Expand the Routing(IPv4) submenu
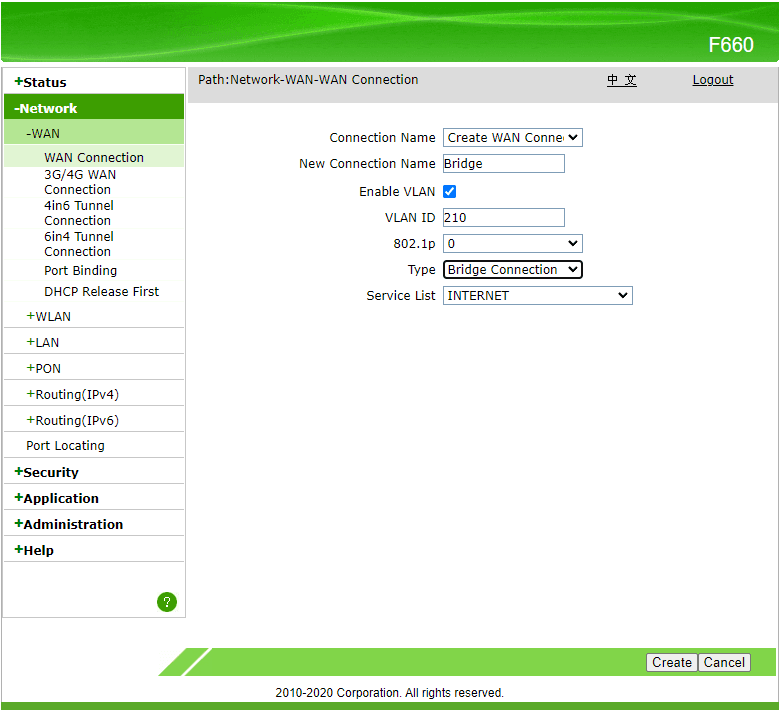Image resolution: width=780 pixels, height=711 pixels. pos(76,395)
